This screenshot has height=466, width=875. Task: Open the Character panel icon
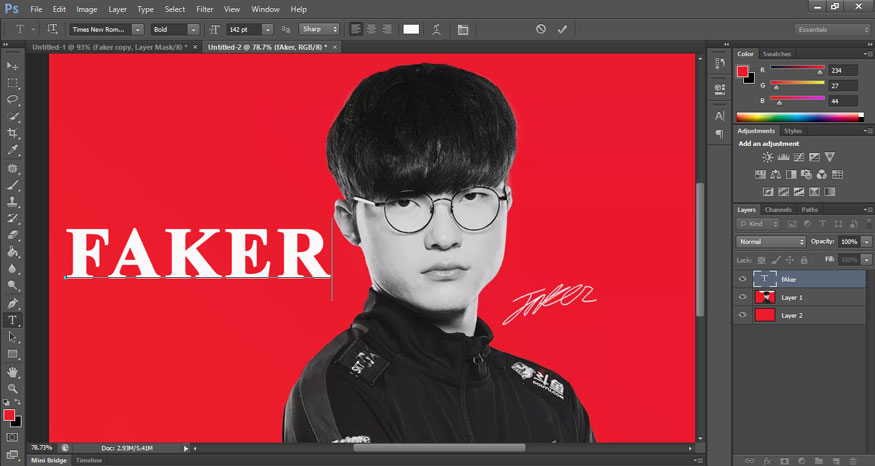coord(720,116)
